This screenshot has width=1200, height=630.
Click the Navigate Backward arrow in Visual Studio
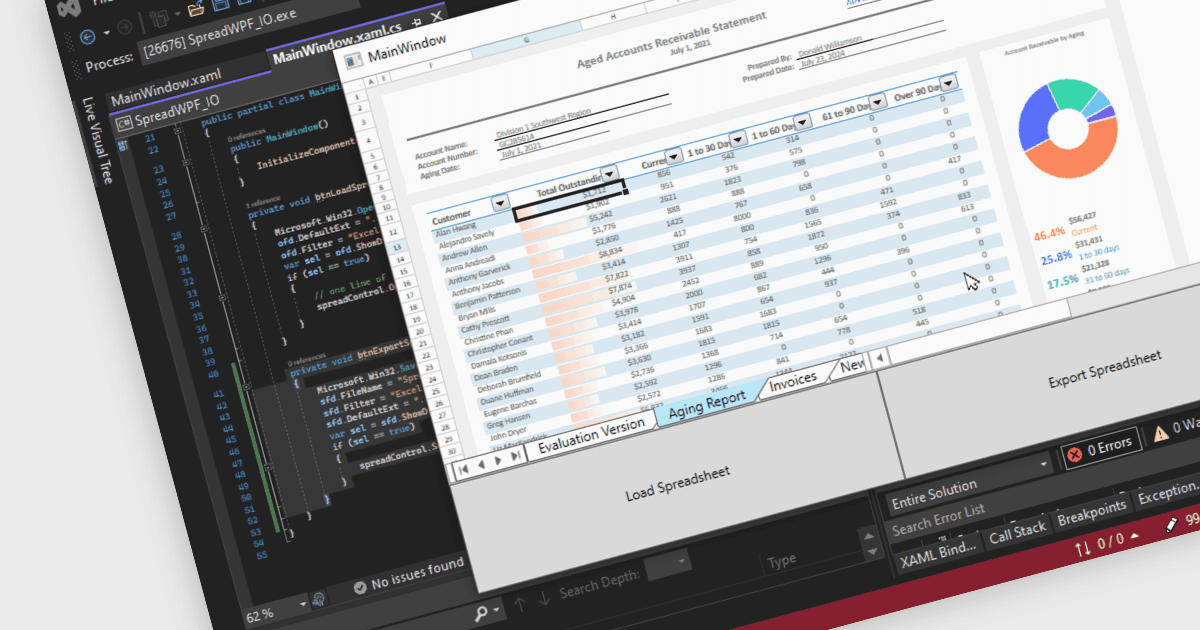(x=88, y=36)
